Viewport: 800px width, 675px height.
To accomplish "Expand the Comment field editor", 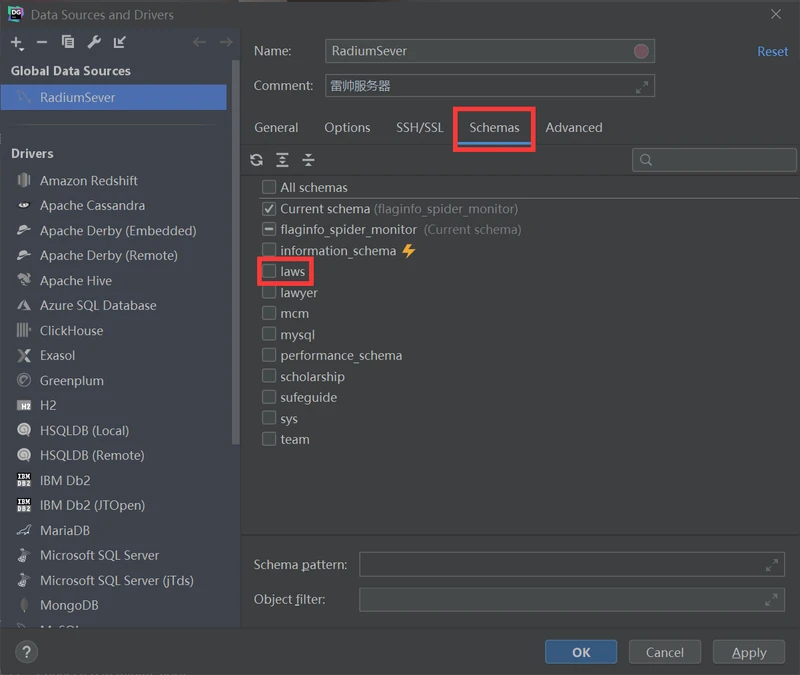I will pyautogui.click(x=642, y=87).
